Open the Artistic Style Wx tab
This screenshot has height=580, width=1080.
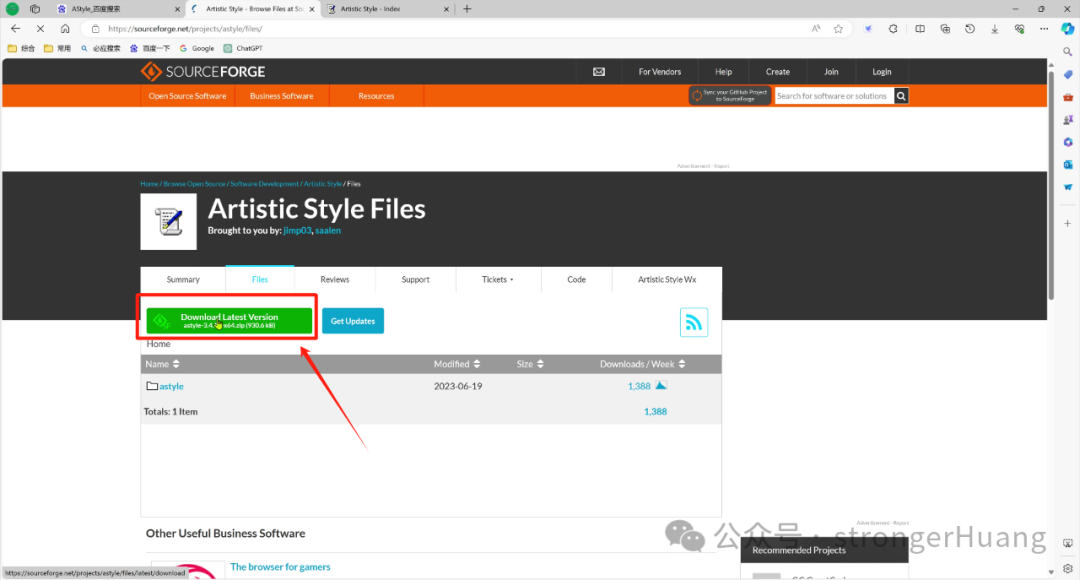pos(667,280)
